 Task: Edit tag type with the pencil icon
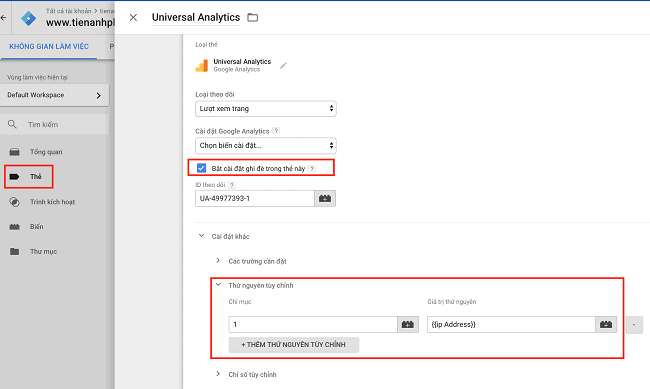point(283,66)
